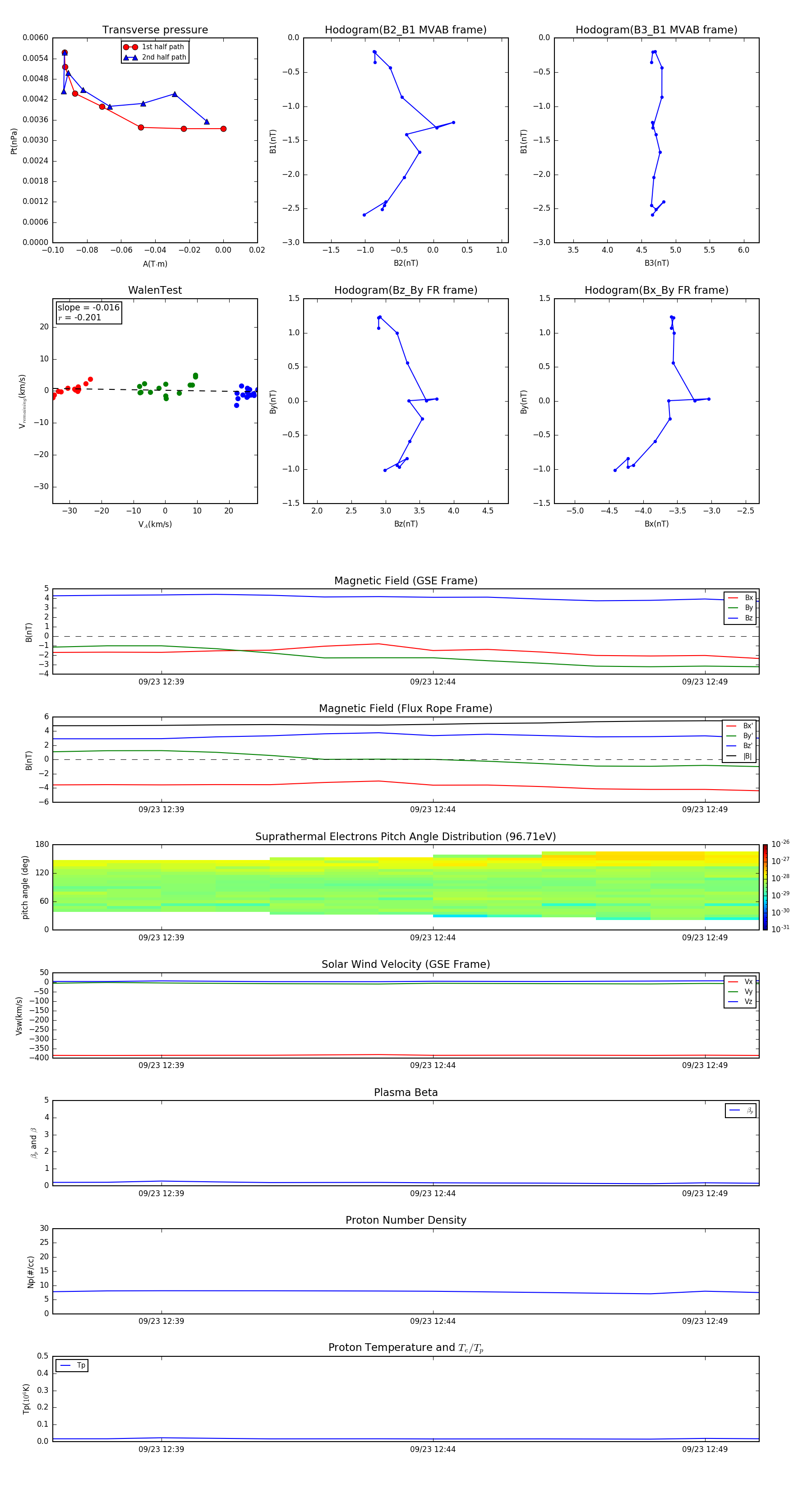The image size is (812, 1489).
Task: Click the 'Tp(10^6K)' y-axis label
Action: 26,1399
